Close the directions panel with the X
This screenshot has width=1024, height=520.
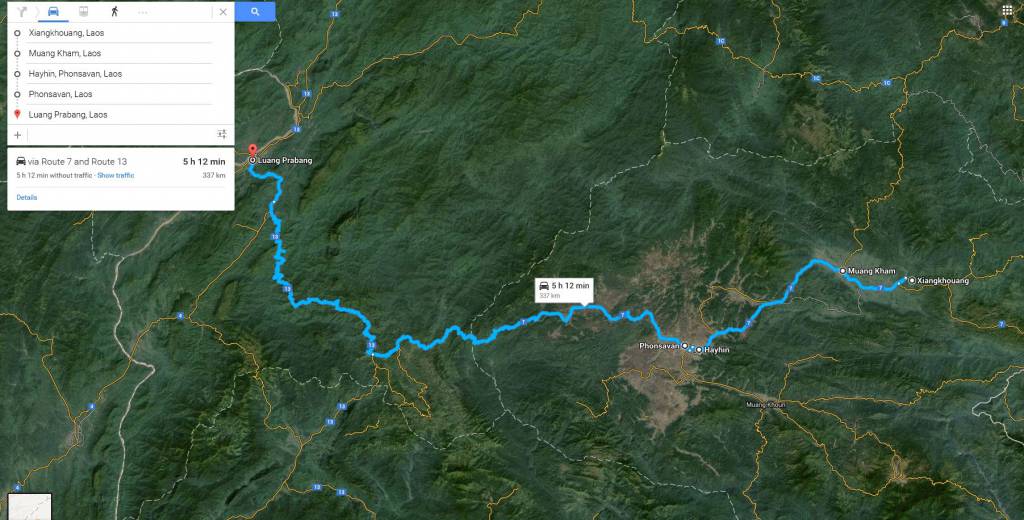223,12
